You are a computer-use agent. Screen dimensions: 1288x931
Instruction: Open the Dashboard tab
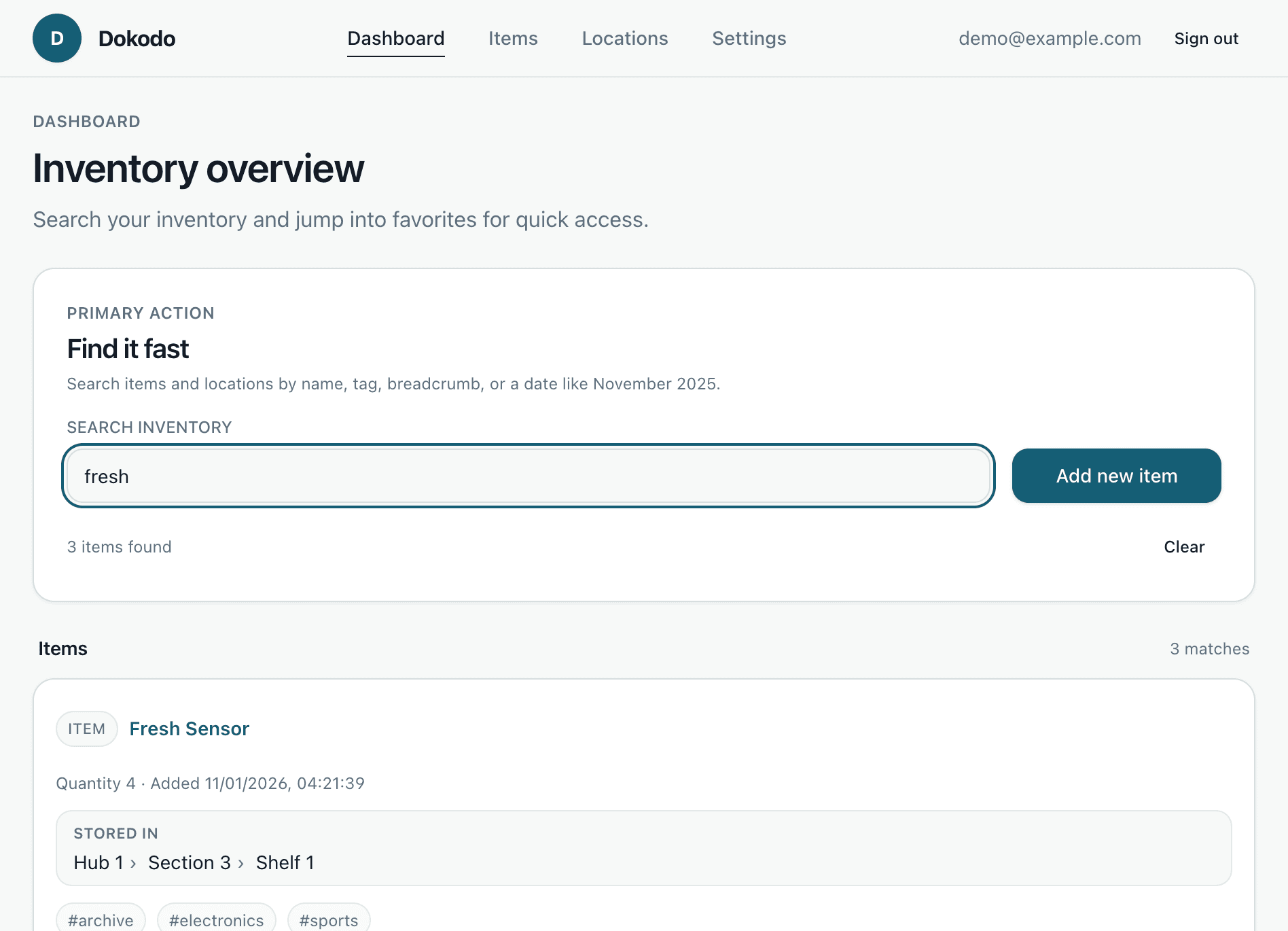point(395,39)
